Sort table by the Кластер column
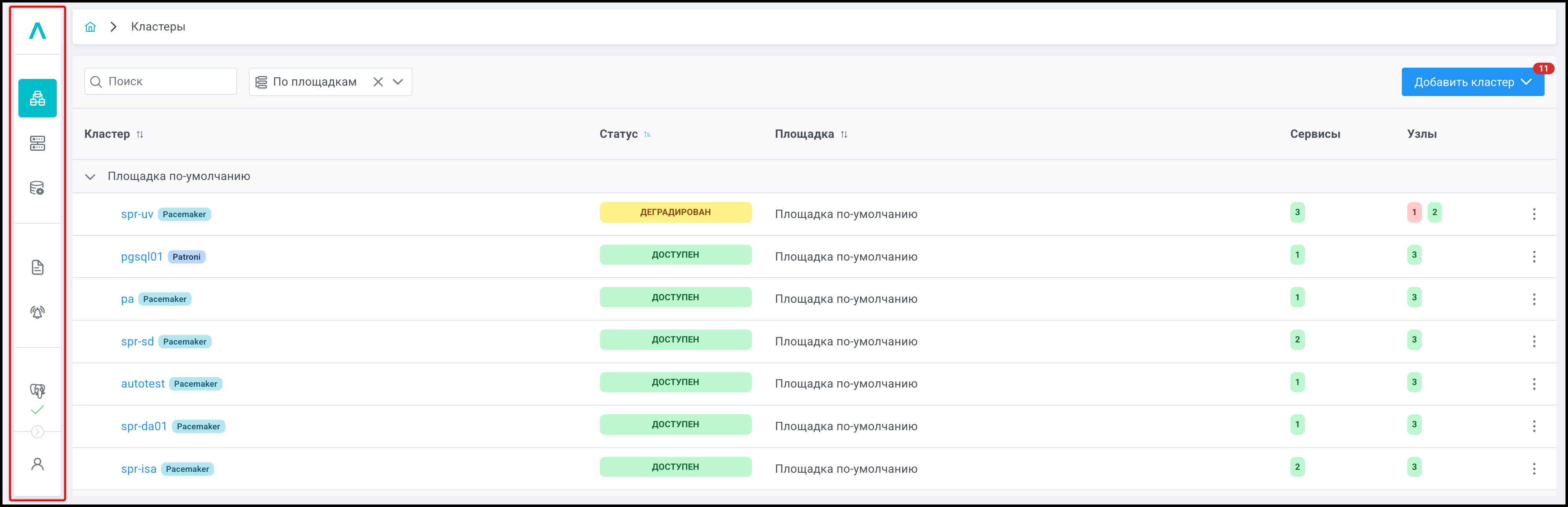The image size is (1568, 507). pyautogui.click(x=140, y=134)
